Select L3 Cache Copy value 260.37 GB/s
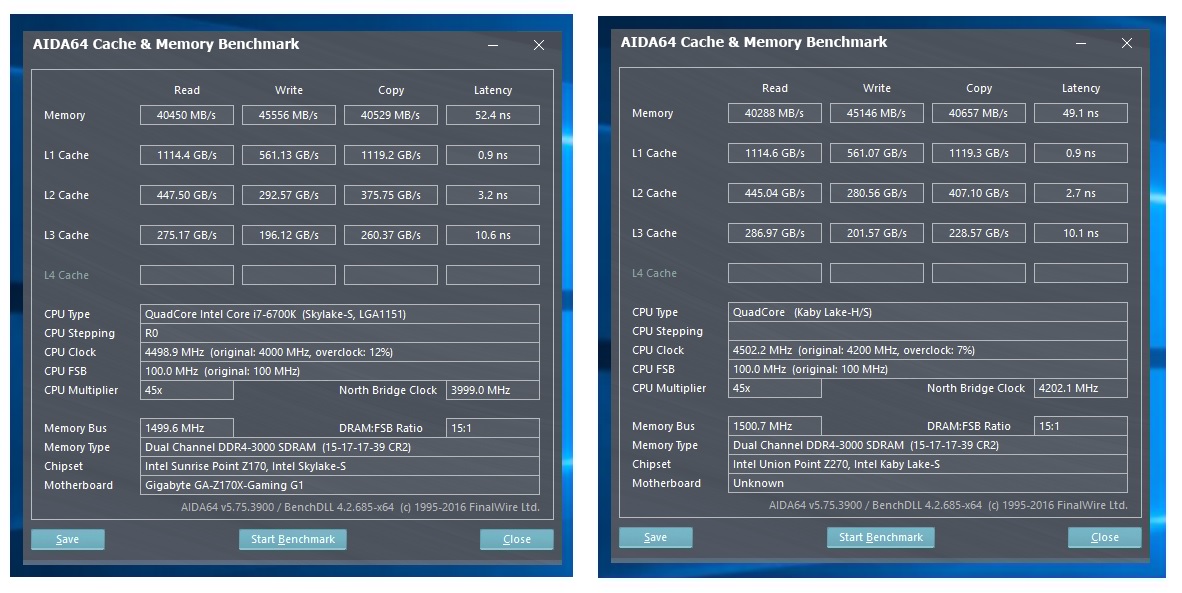1182x593 pixels. [390, 235]
